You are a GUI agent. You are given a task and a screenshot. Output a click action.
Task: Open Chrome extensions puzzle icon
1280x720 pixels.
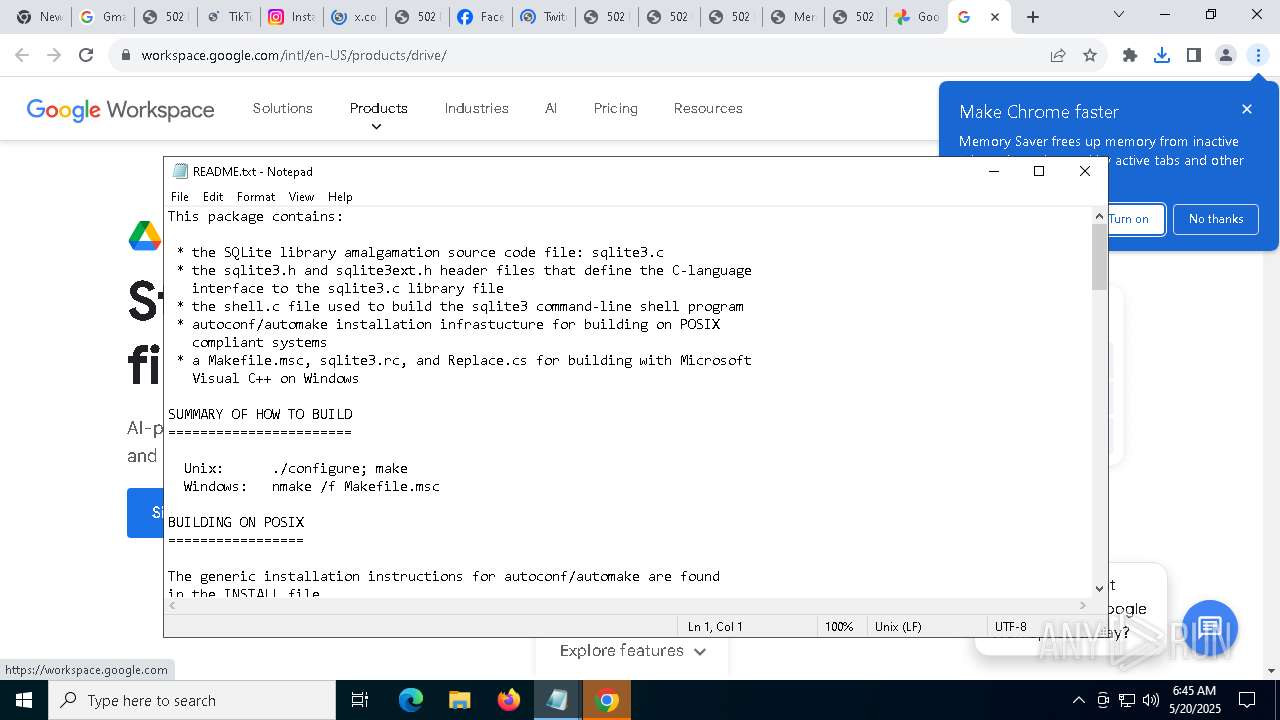(x=1130, y=55)
